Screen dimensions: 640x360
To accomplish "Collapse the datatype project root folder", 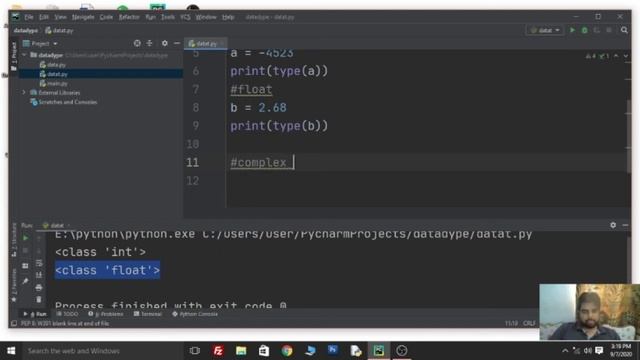I will (x=24, y=55).
